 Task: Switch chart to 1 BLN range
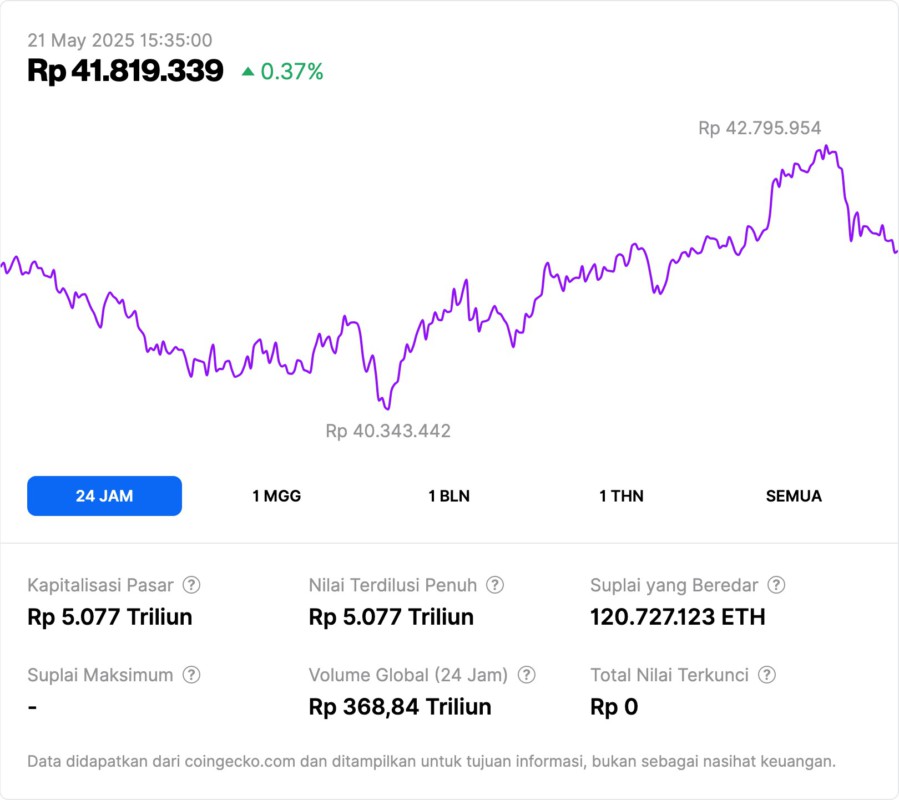coord(449,496)
